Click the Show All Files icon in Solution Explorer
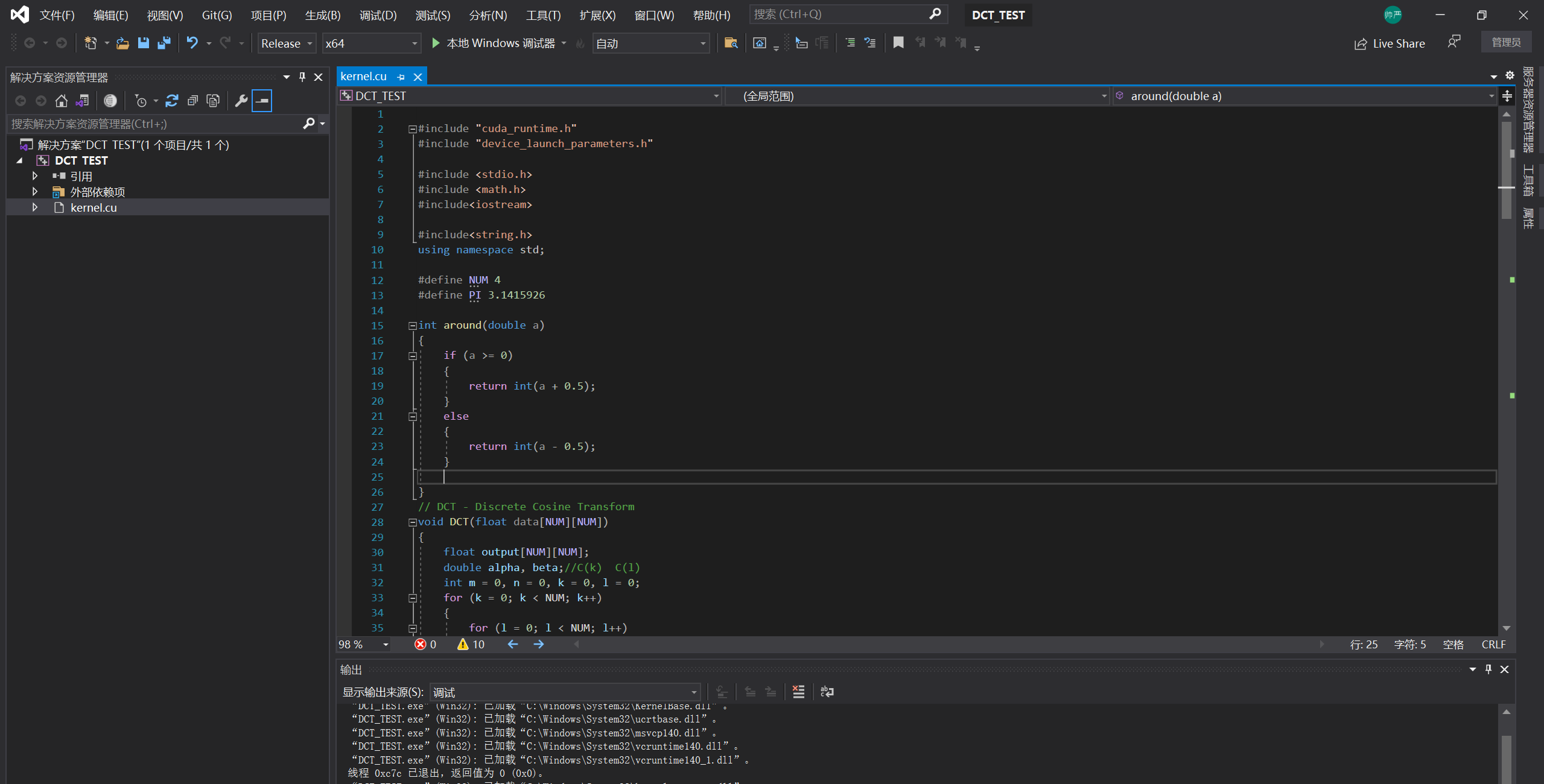The height and width of the screenshot is (784, 1544). 213,101
